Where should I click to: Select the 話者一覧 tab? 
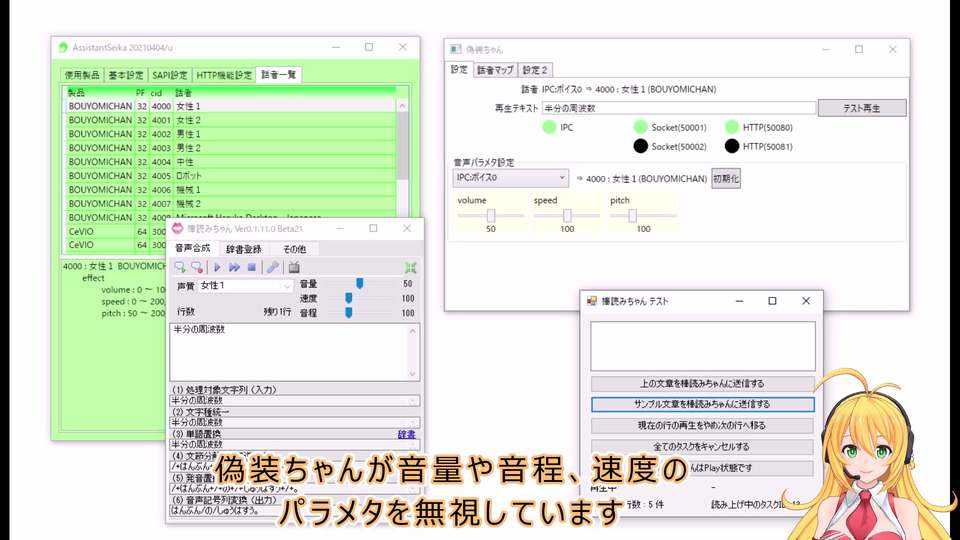pyautogui.click(x=279, y=74)
